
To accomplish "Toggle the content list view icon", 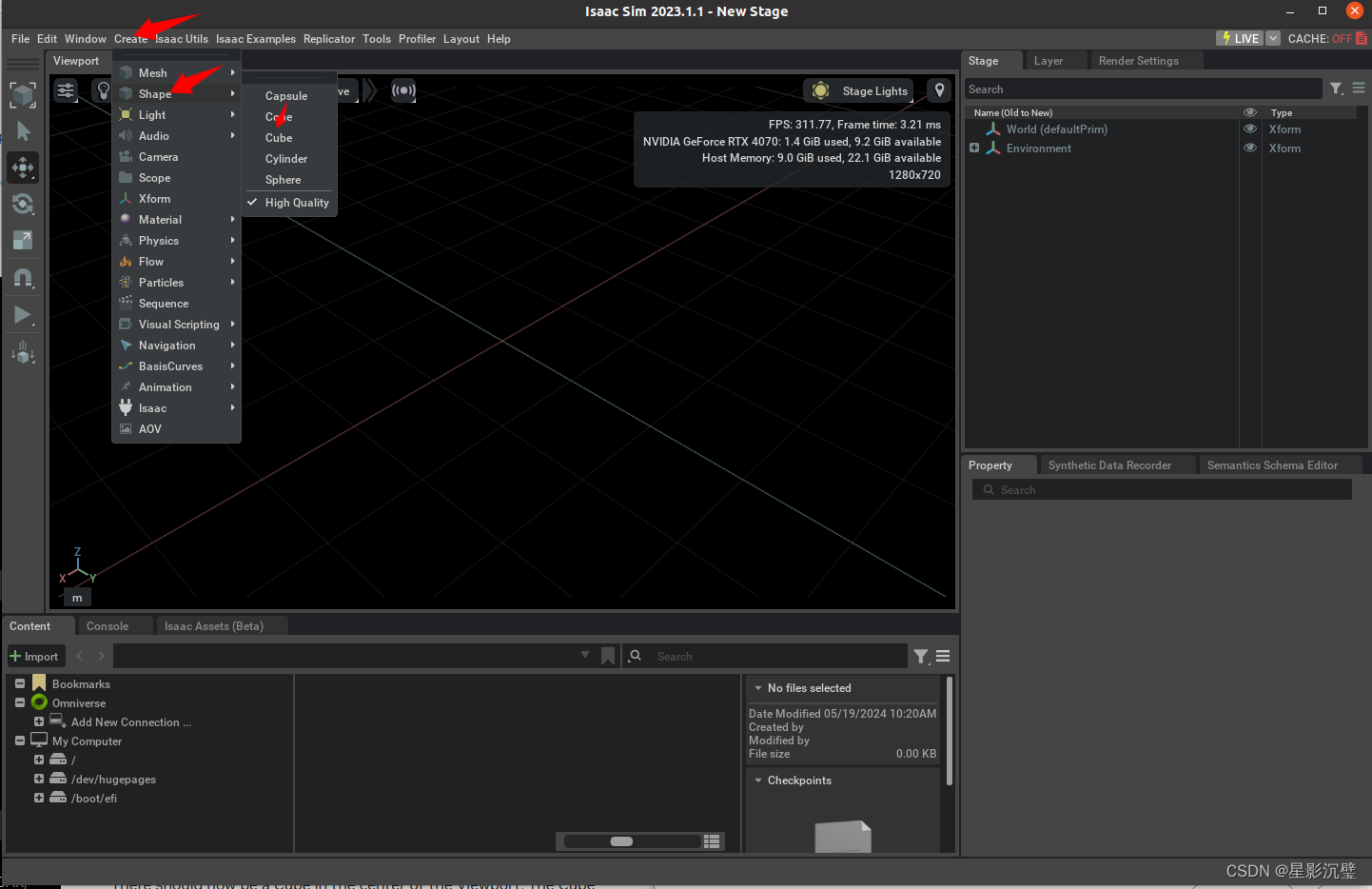I will tap(712, 841).
